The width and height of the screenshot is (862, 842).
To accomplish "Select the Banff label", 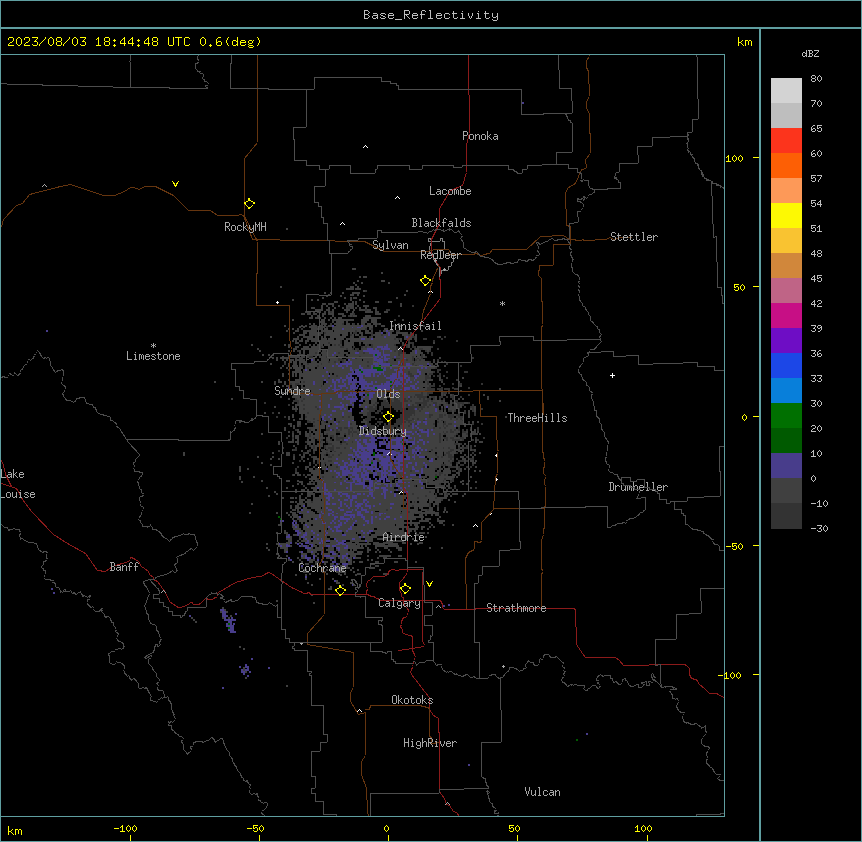I will pos(124,567).
